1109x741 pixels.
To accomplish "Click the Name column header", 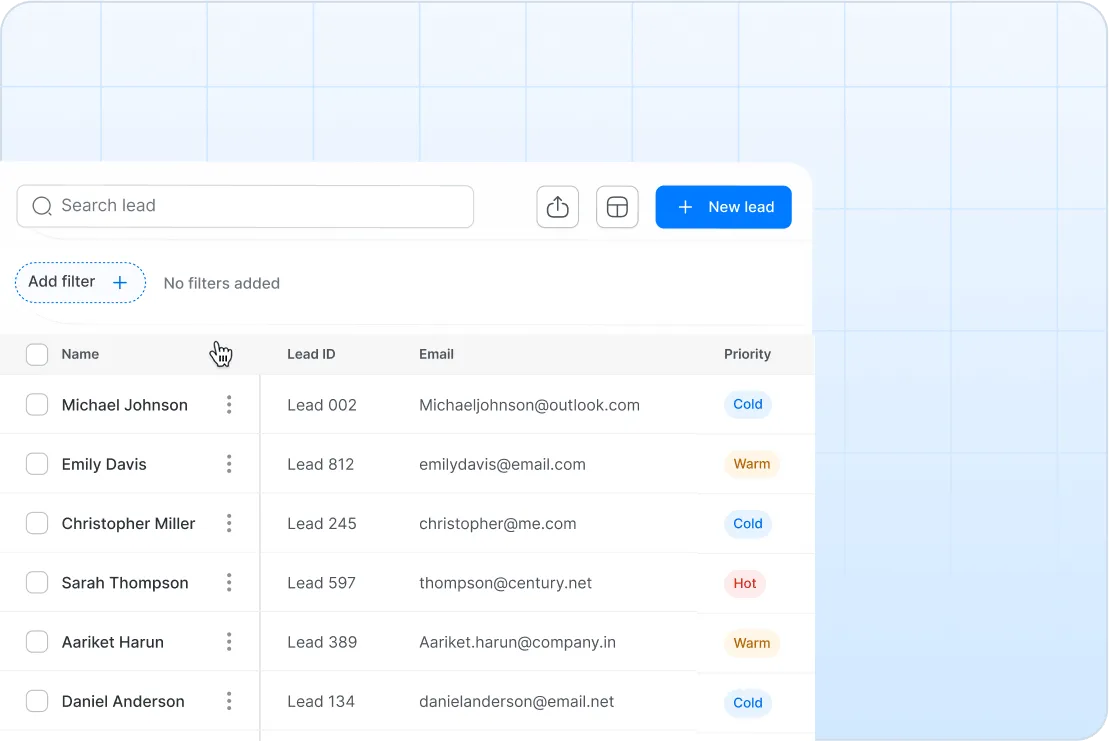I will 80,354.
